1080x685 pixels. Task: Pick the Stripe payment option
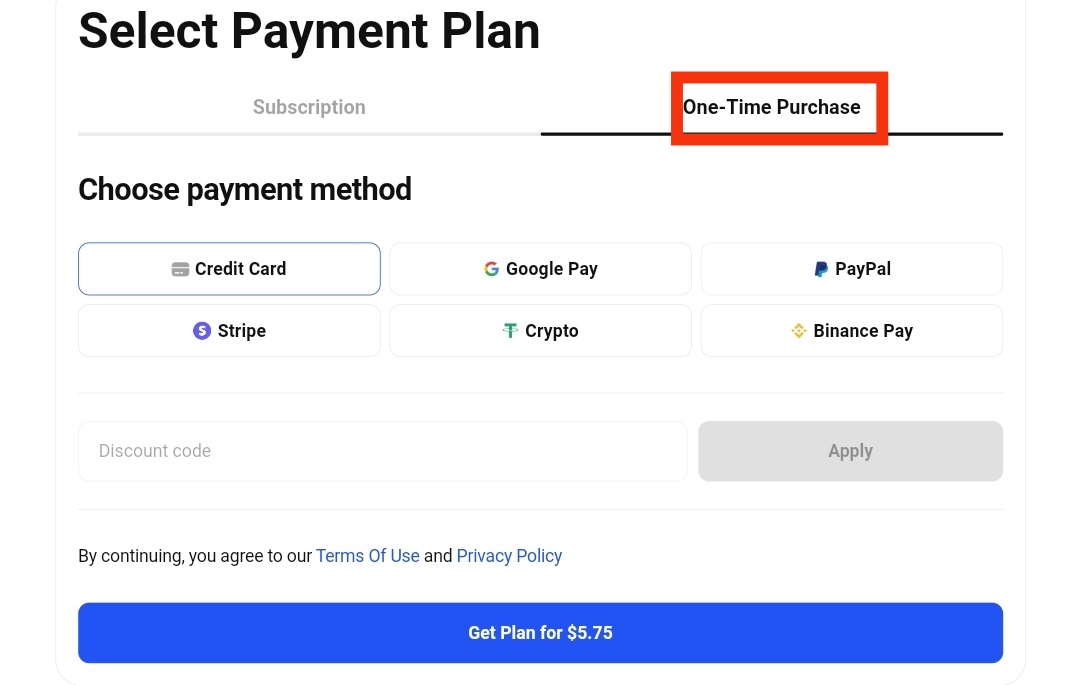(229, 331)
